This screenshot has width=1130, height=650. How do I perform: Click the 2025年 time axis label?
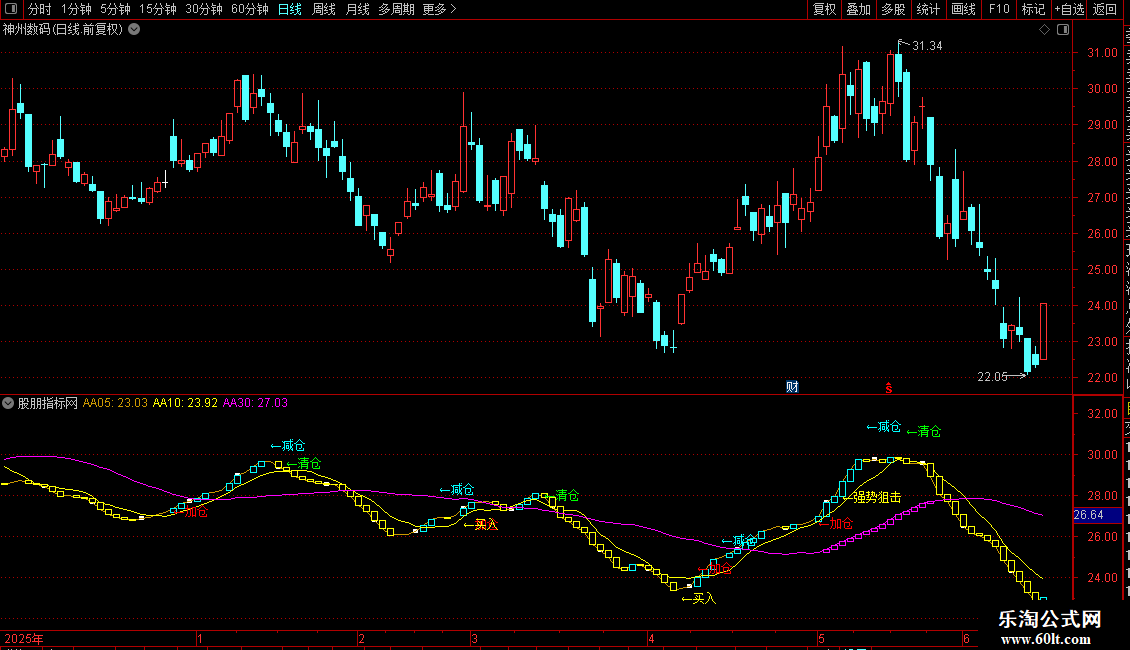24,638
